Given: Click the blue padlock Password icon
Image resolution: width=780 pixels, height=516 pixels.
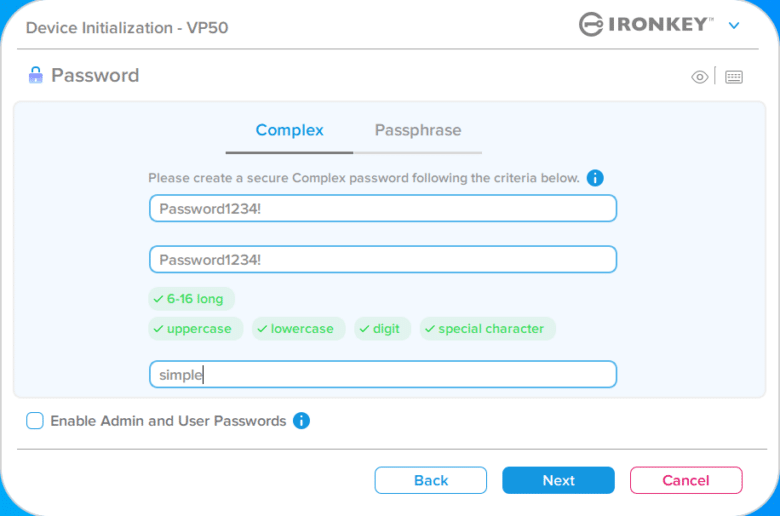Looking at the screenshot, I should click(x=35, y=75).
